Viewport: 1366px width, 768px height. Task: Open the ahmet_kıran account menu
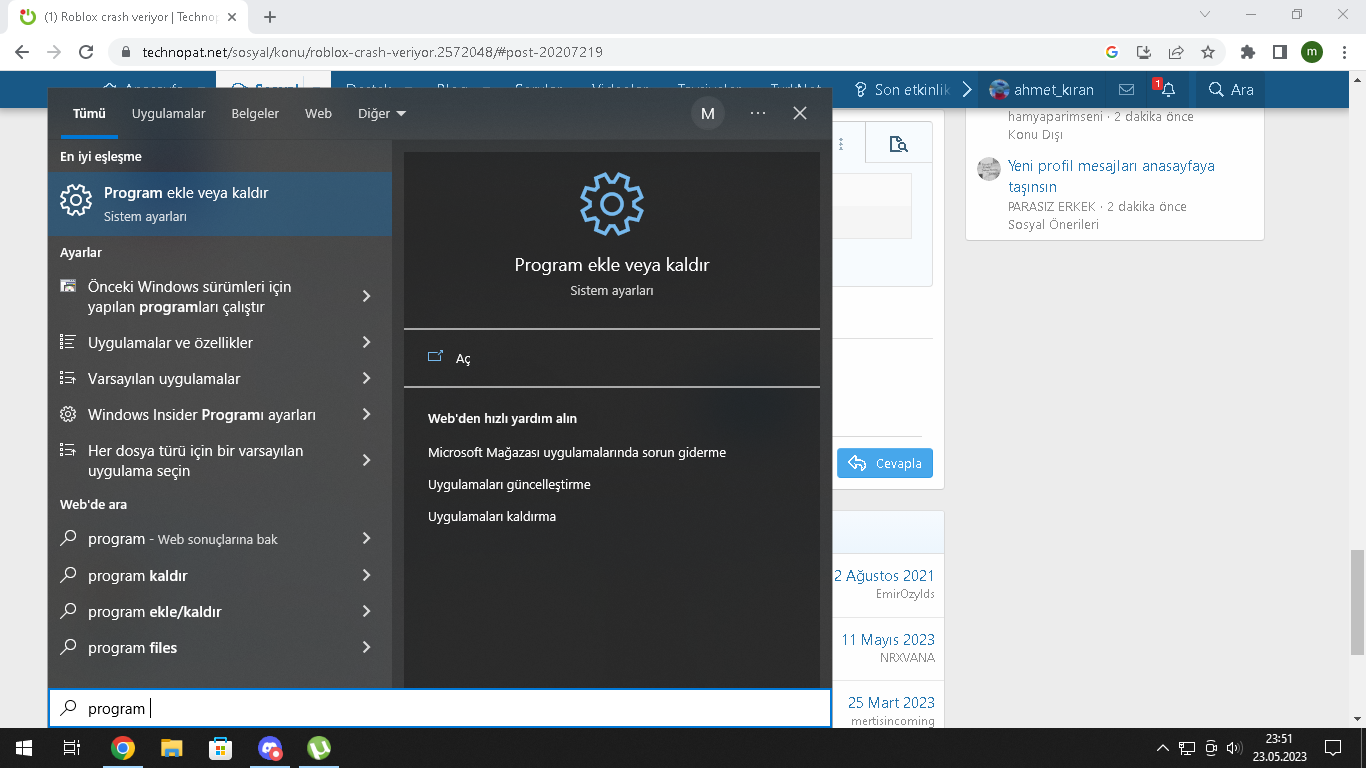pyautogui.click(x=1042, y=90)
